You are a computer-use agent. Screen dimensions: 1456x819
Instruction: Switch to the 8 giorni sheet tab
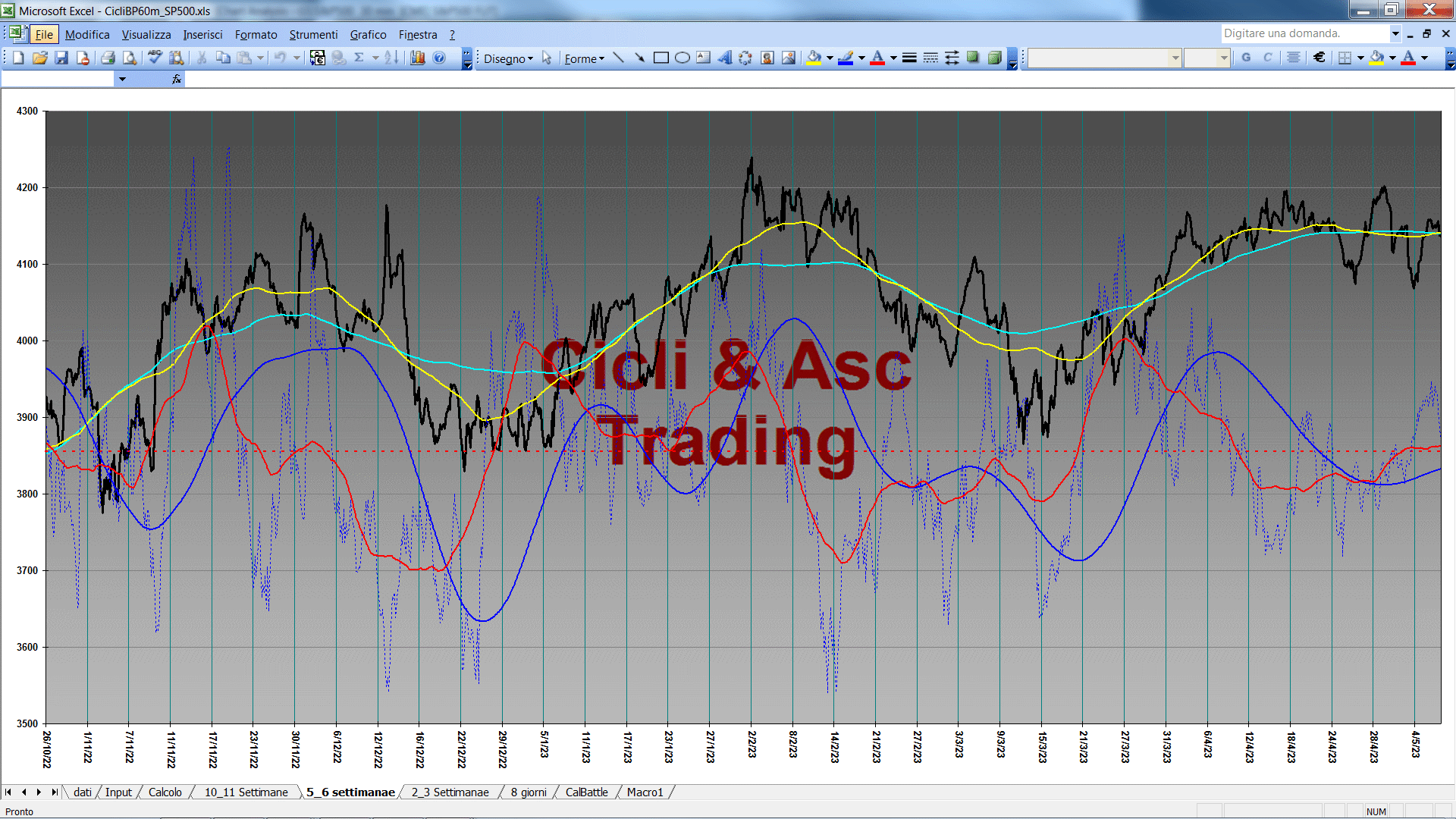(529, 792)
